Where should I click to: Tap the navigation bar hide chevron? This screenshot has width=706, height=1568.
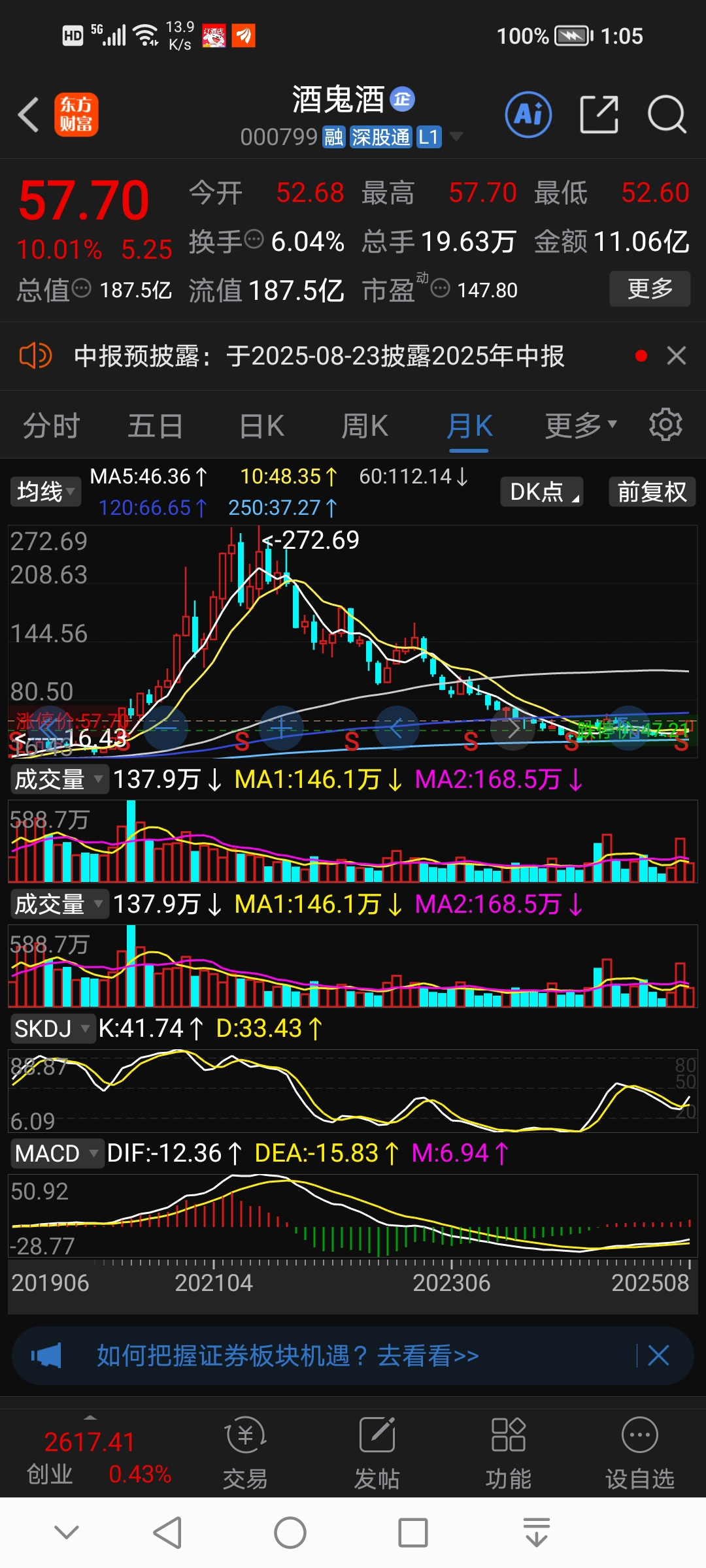coord(67,1532)
